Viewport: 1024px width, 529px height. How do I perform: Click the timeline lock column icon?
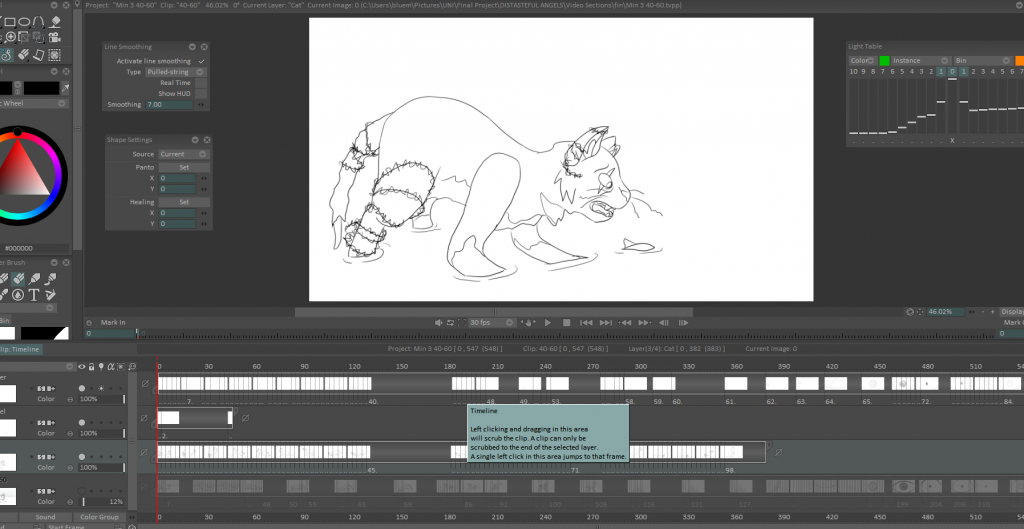click(91, 367)
